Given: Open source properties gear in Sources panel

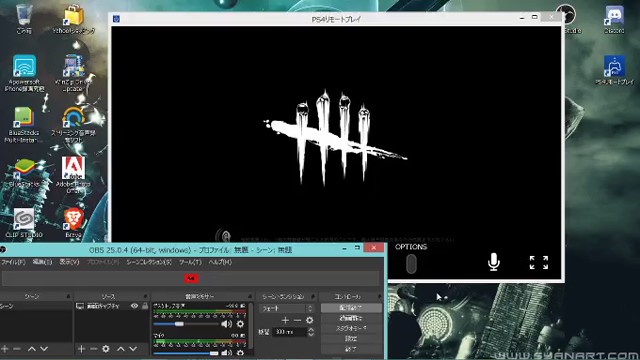Looking at the screenshot, I should coord(106,349).
